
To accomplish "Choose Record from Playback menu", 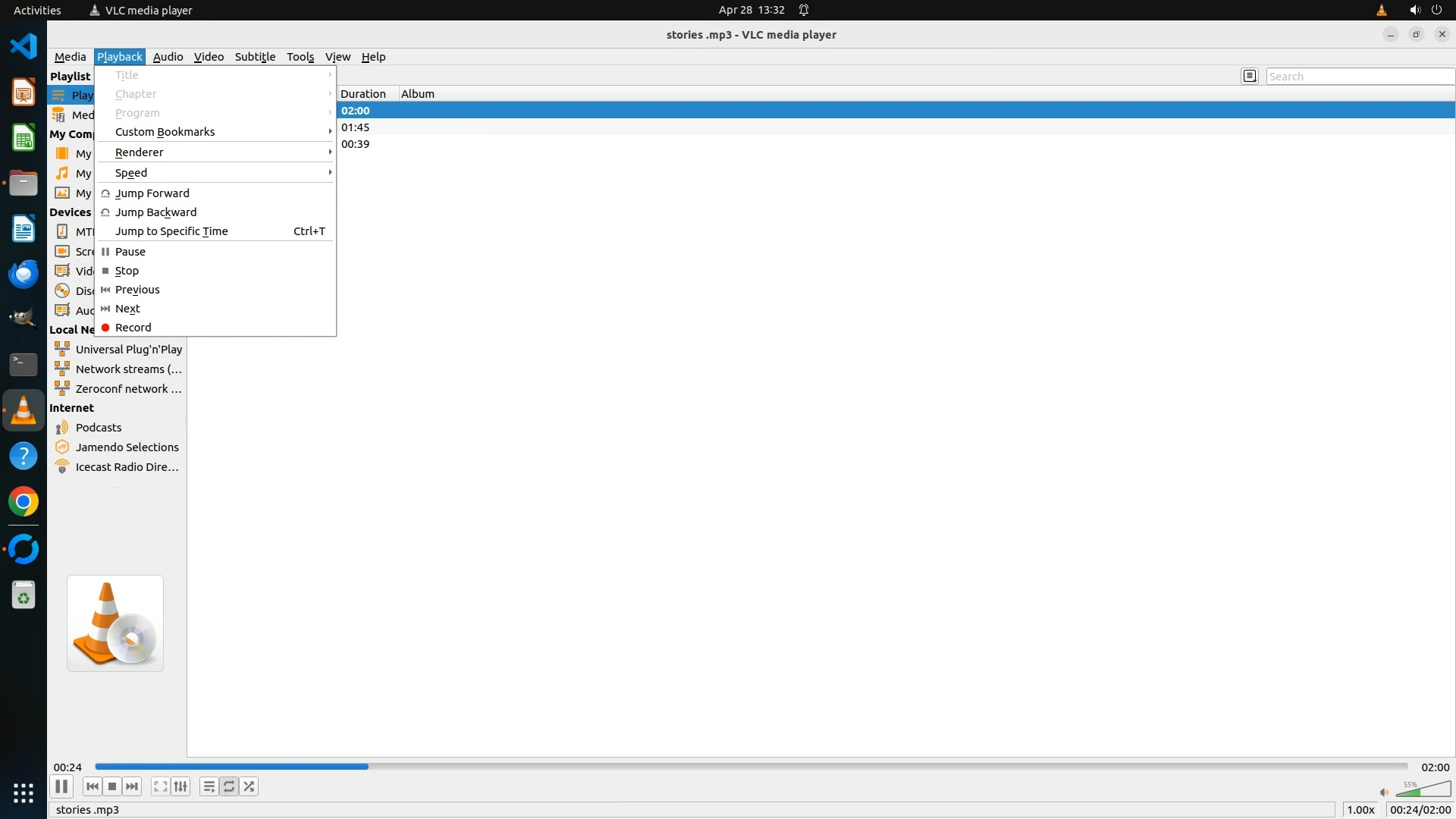I will [x=133, y=328].
